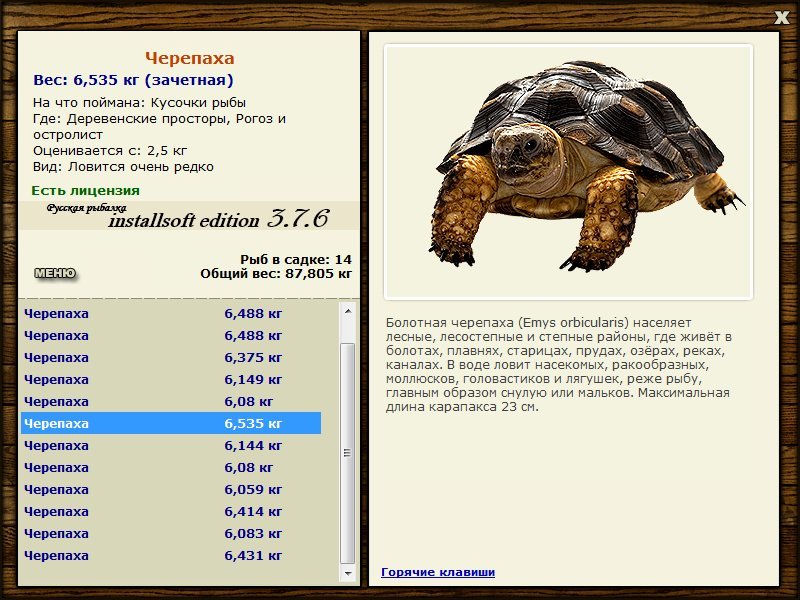The image size is (800, 600).
Task: Select the Черепаха 6,375 кг entry
Action: pos(171,357)
